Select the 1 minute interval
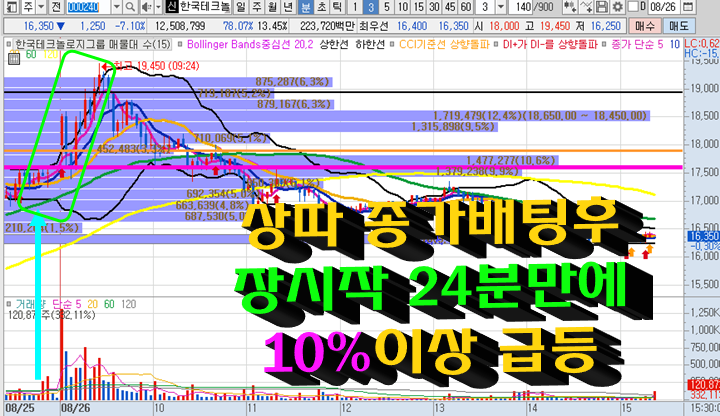Image resolution: width=720 pixels, height=416 pixels. (x=354, y=7)
